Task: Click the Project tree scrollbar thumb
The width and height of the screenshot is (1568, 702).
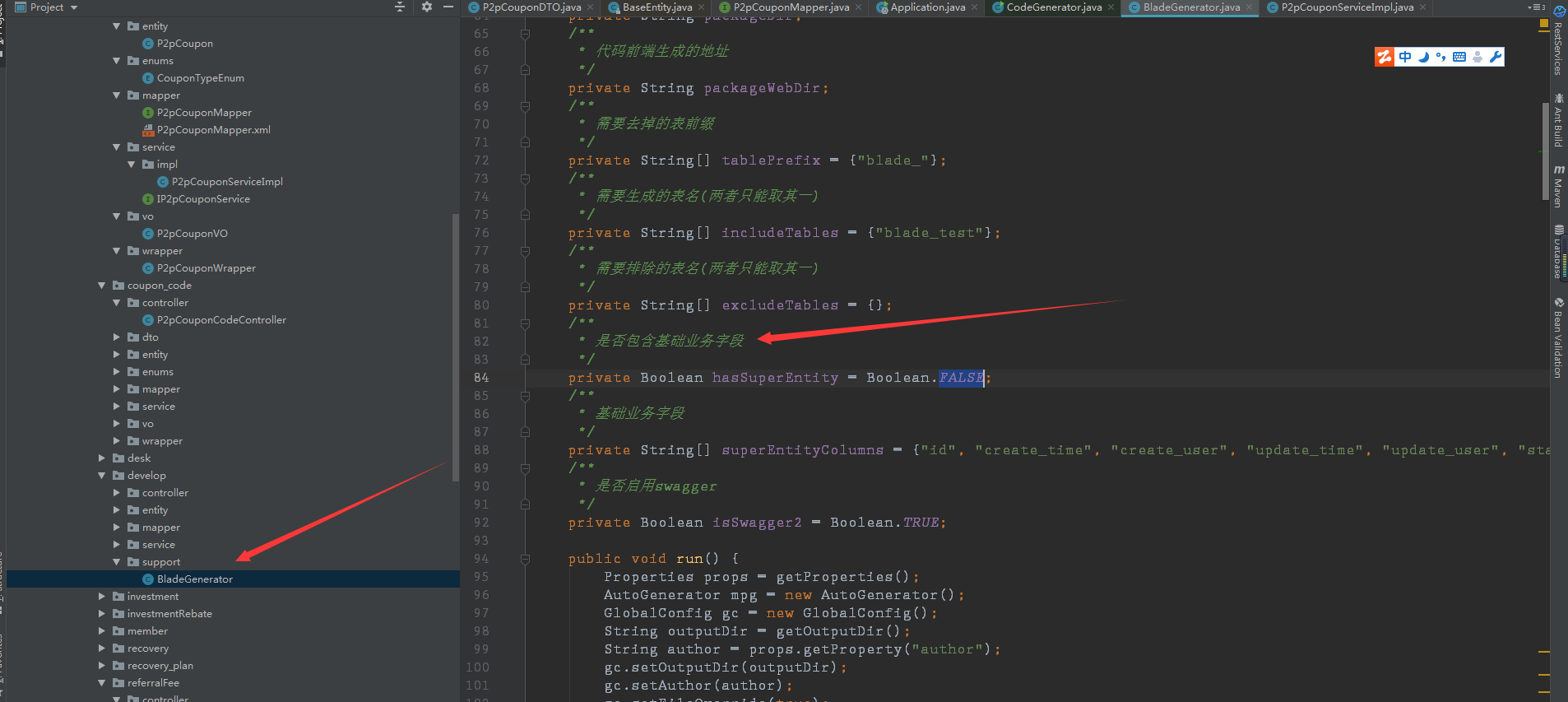Action: pyautogui.click(x=456, y=347)
